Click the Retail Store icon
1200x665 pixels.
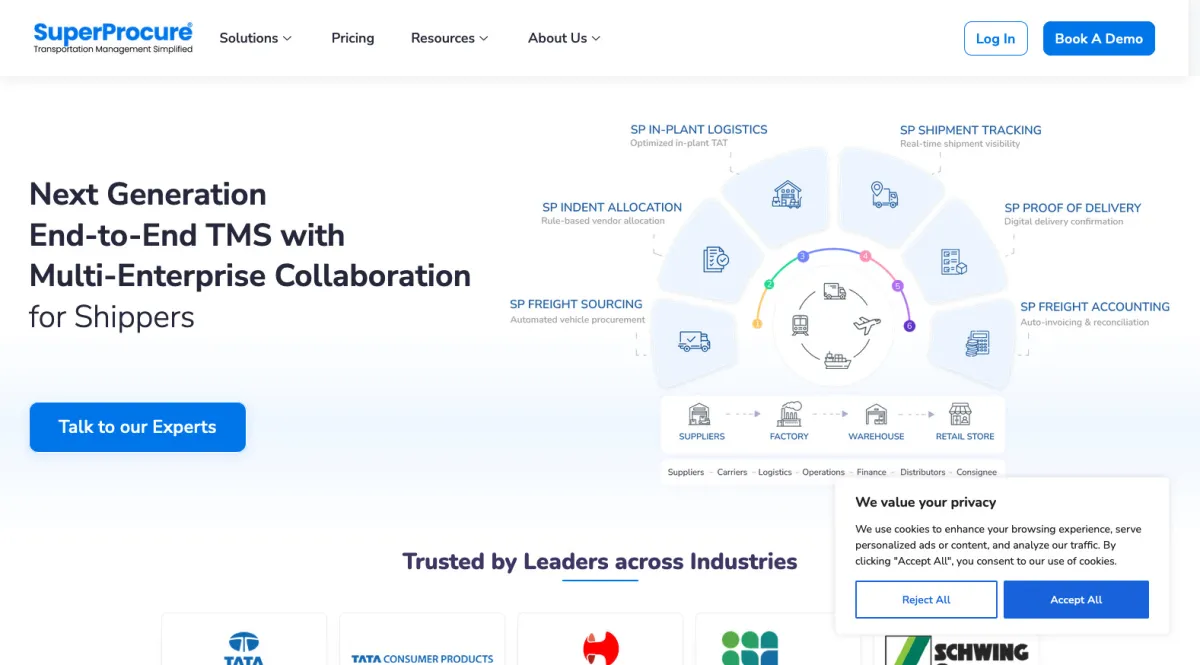coord(960,414)
